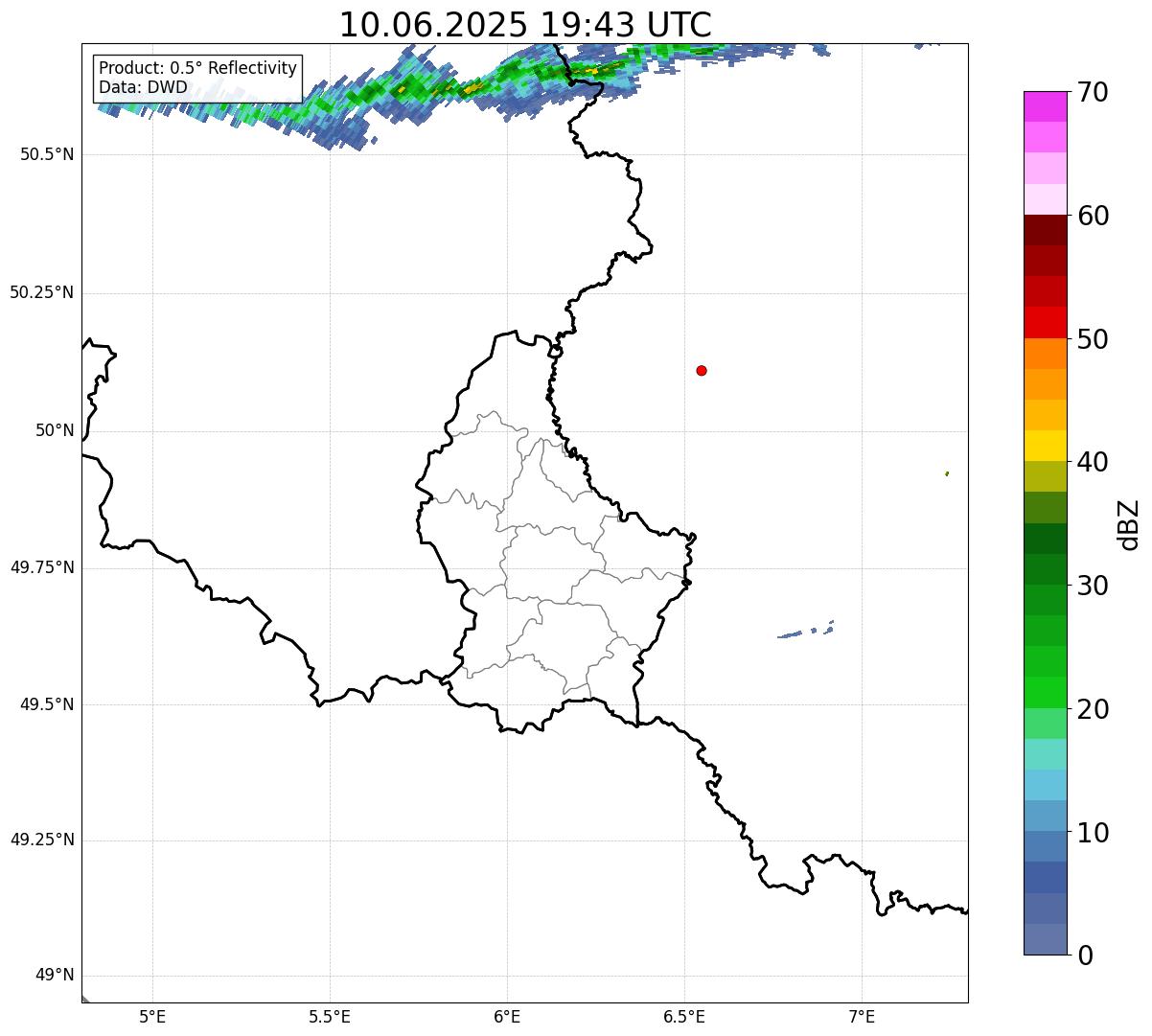Click the 5.5°E longitude label
The height and width of the screenshot is (1036, 1152).
pyautogui.click(x=330, y=1016)
